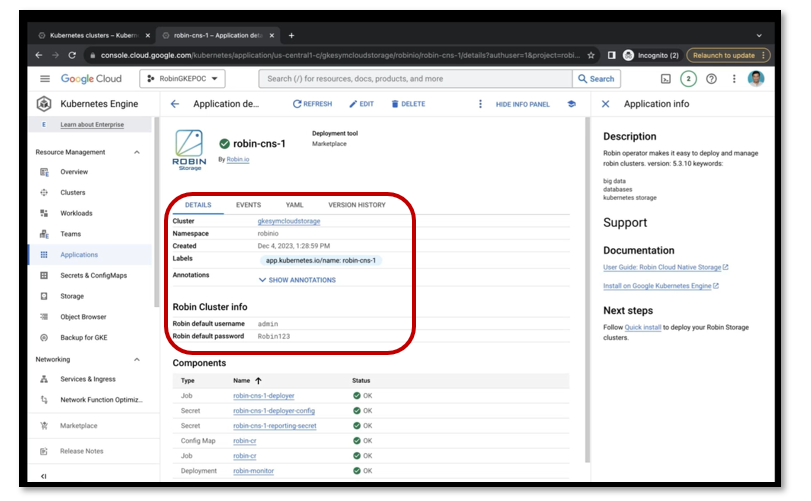Click the REFRESH button
The width and height of the screenshot is (811, 501).
coord(312,104)
